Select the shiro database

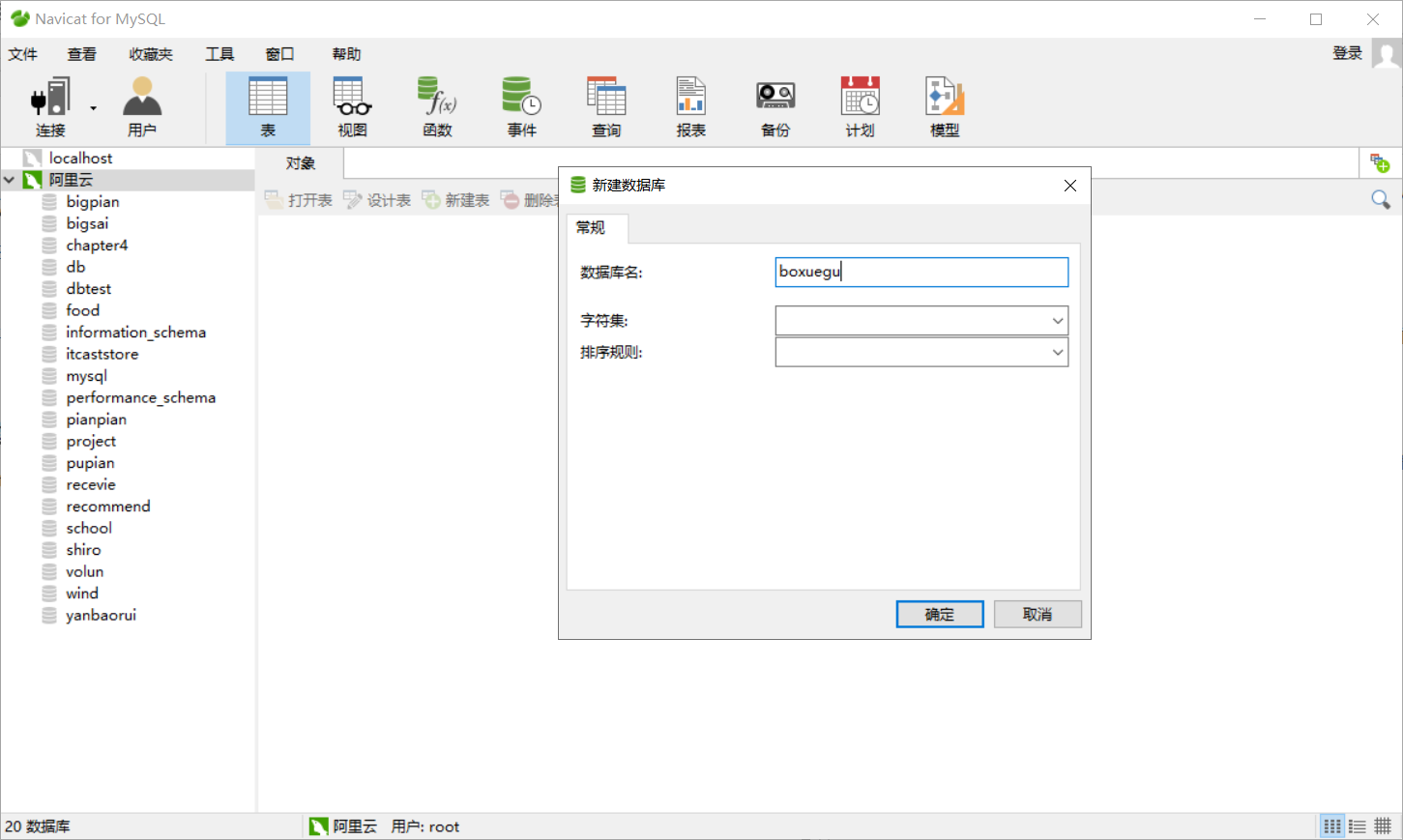[x=84, y=549]
